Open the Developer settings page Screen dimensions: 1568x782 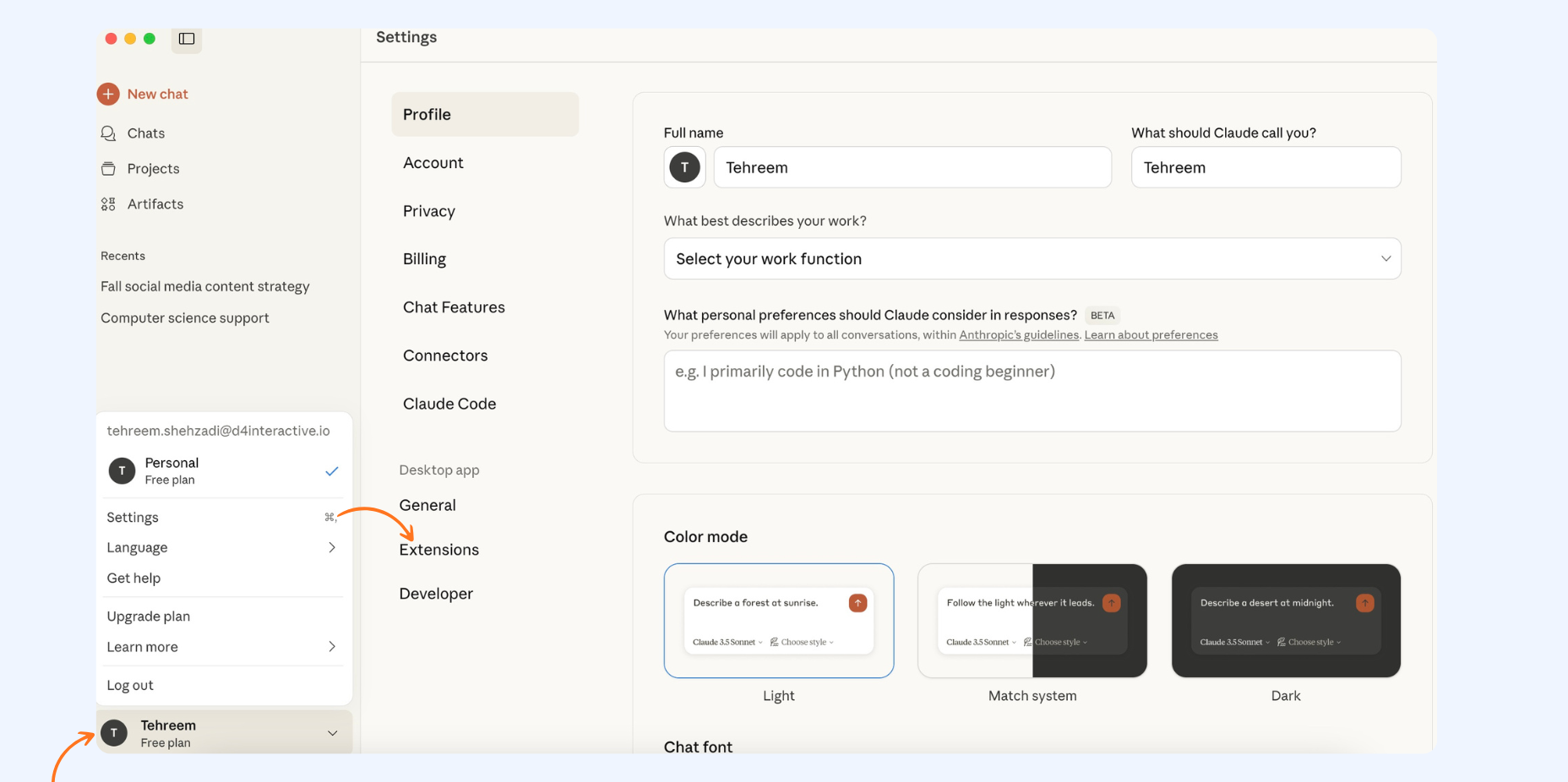(x=437, y=594)
